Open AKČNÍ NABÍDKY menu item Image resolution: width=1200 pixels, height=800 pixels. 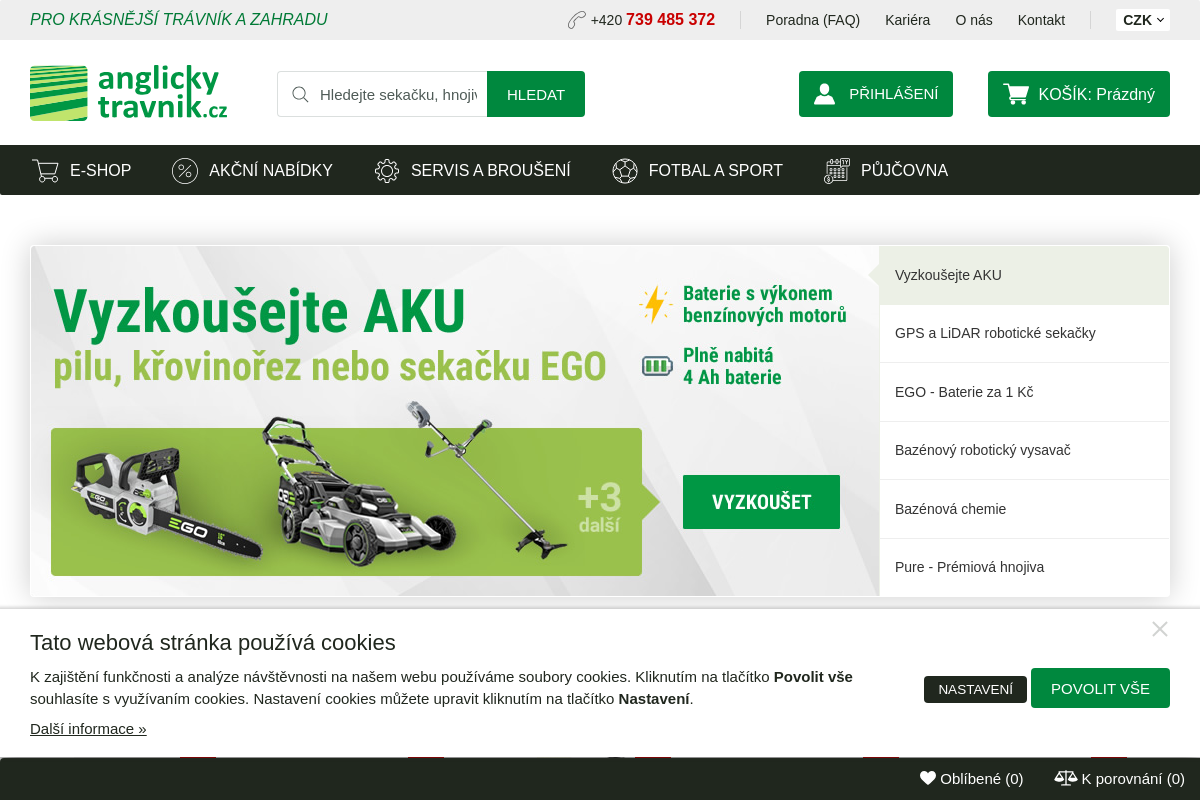pyautogui.click(x=252, y=170)
